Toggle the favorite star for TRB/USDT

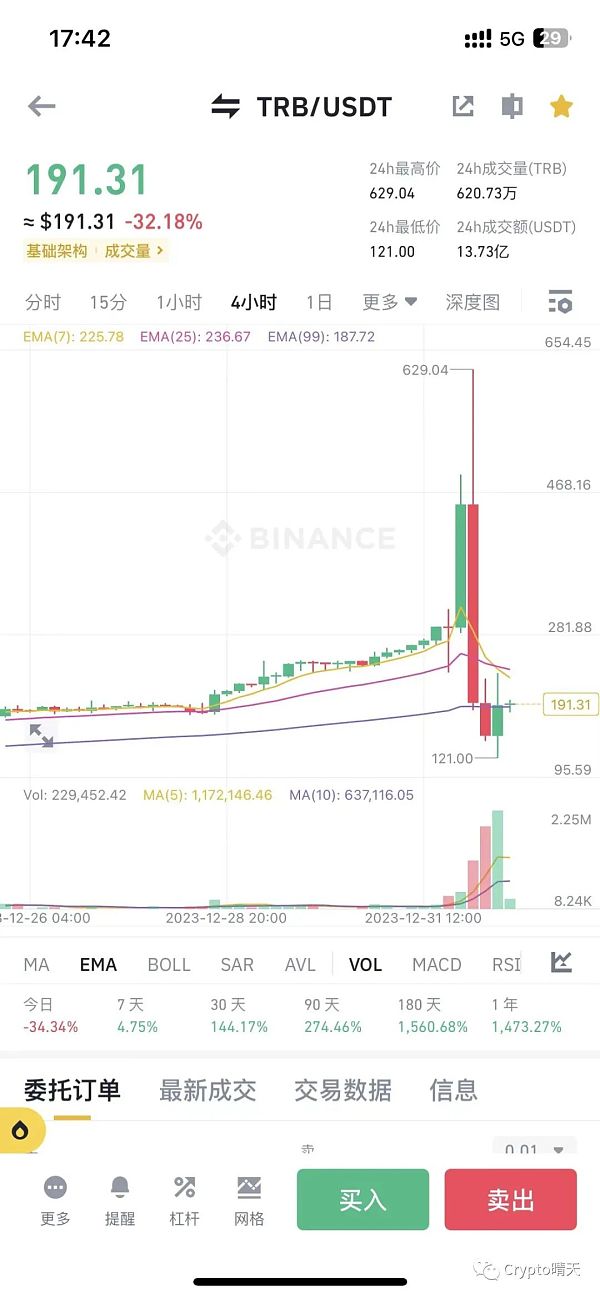point(561,106)
